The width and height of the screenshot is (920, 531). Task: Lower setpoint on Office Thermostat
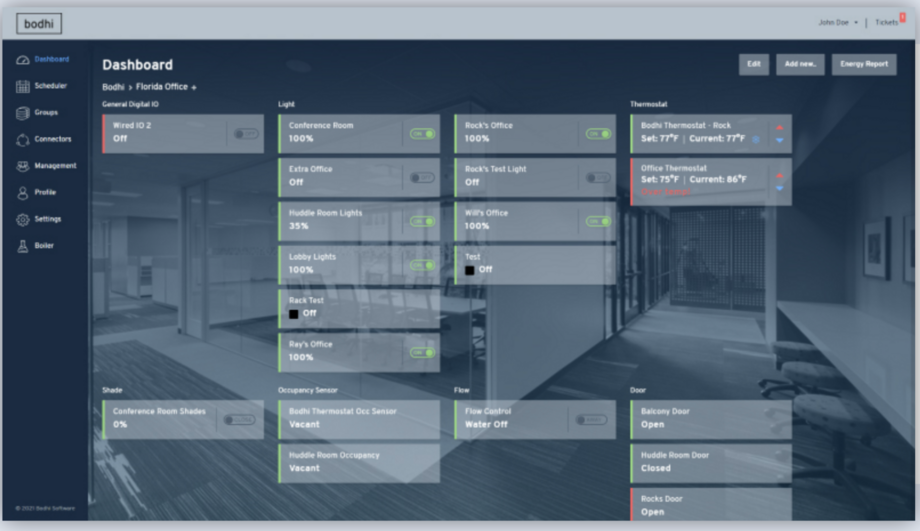(x=779, y=188)
